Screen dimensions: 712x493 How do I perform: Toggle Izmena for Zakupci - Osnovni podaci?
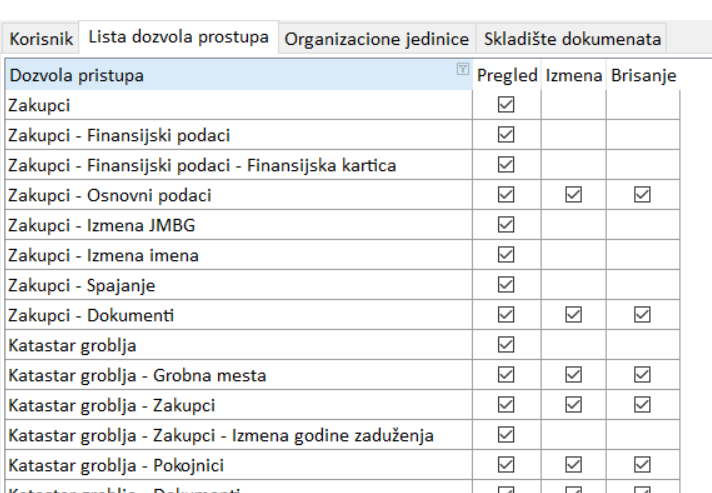pos(574,195)
